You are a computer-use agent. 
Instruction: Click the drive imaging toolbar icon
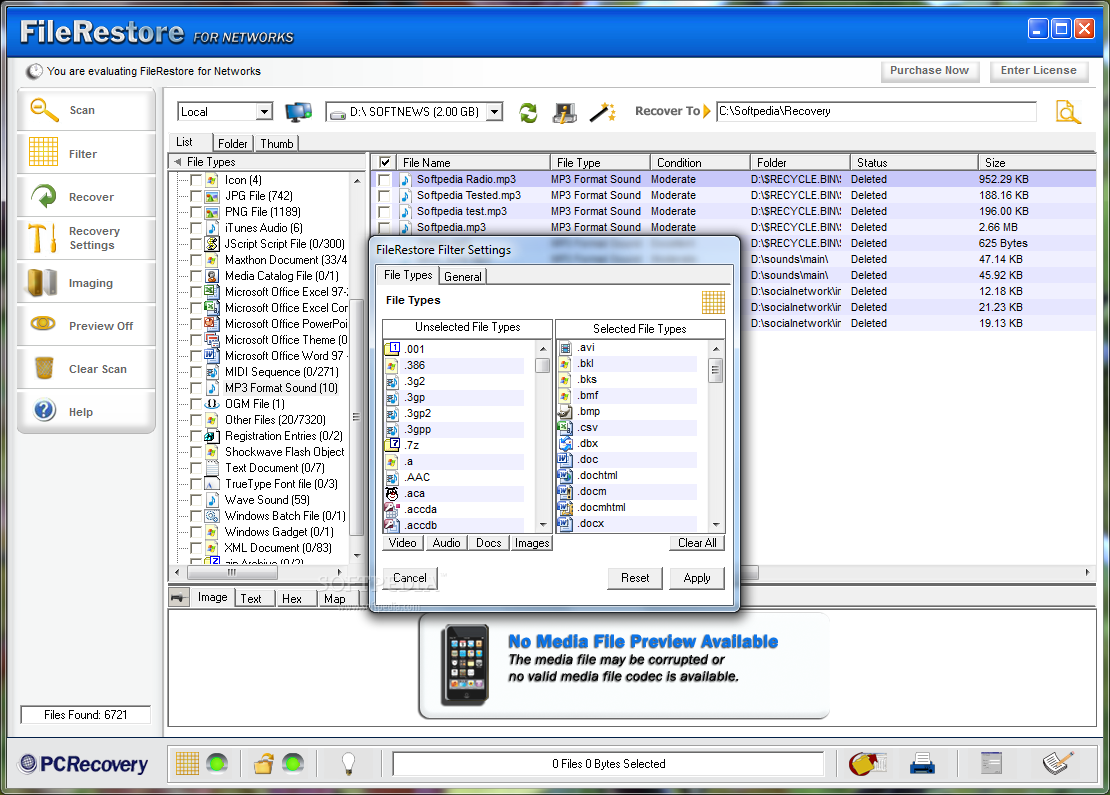[x=565, y=112]
